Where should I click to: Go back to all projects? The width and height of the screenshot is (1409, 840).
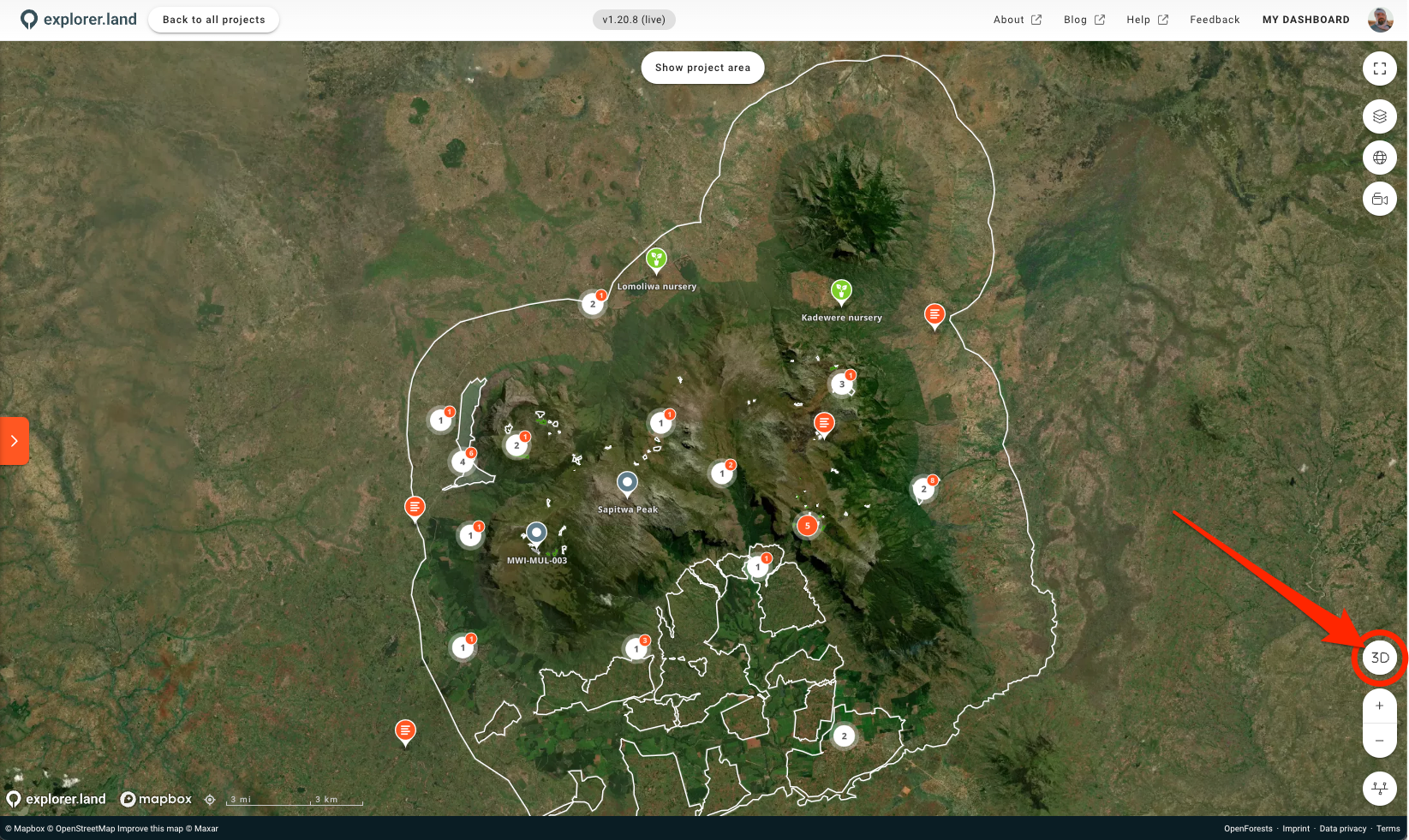pos(213,20)
